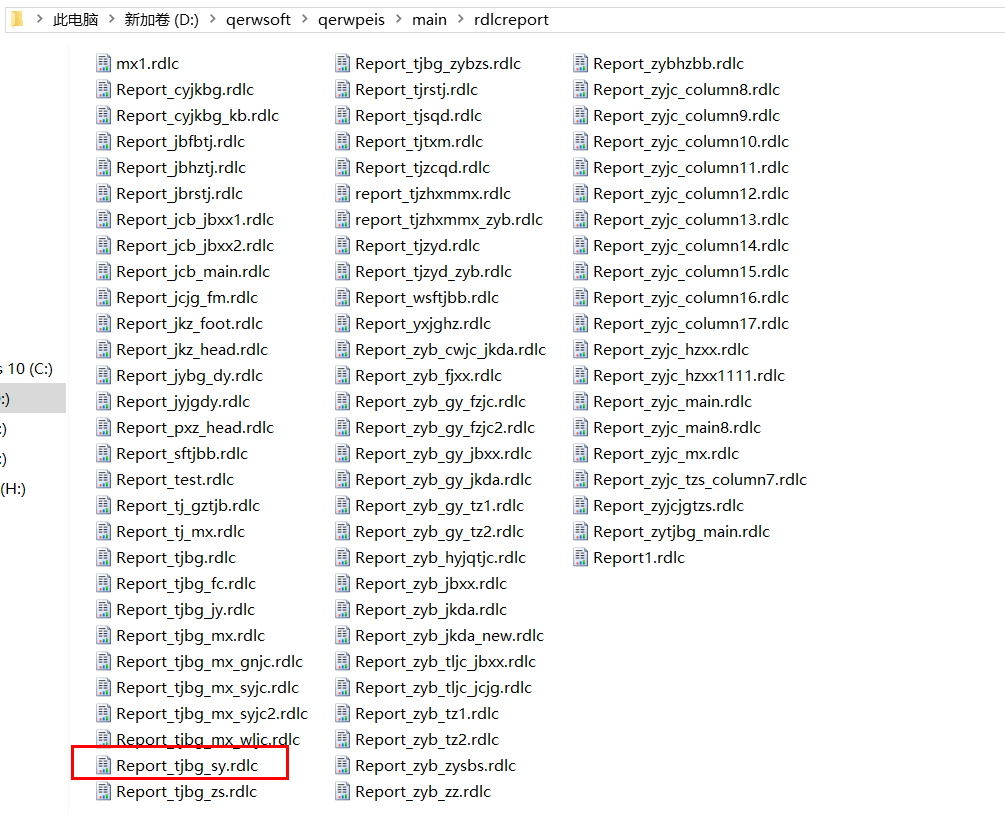Screen dimensions: 1005x832
Task: Click the mx1.rdlc file icon
Action: click(x=103, y=63)
